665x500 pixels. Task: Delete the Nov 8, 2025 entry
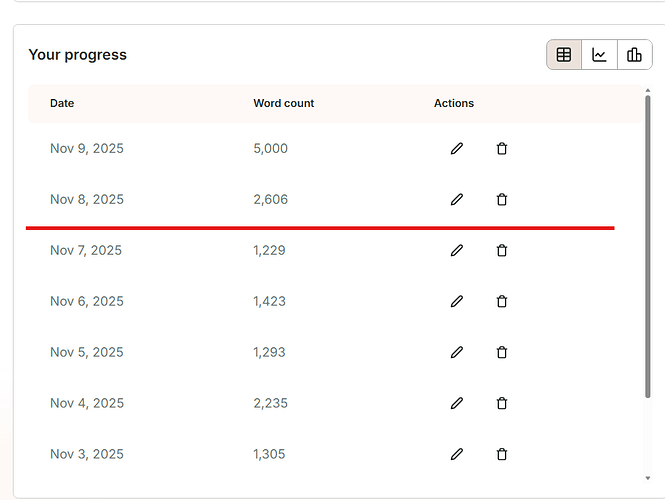pos(502,200)
